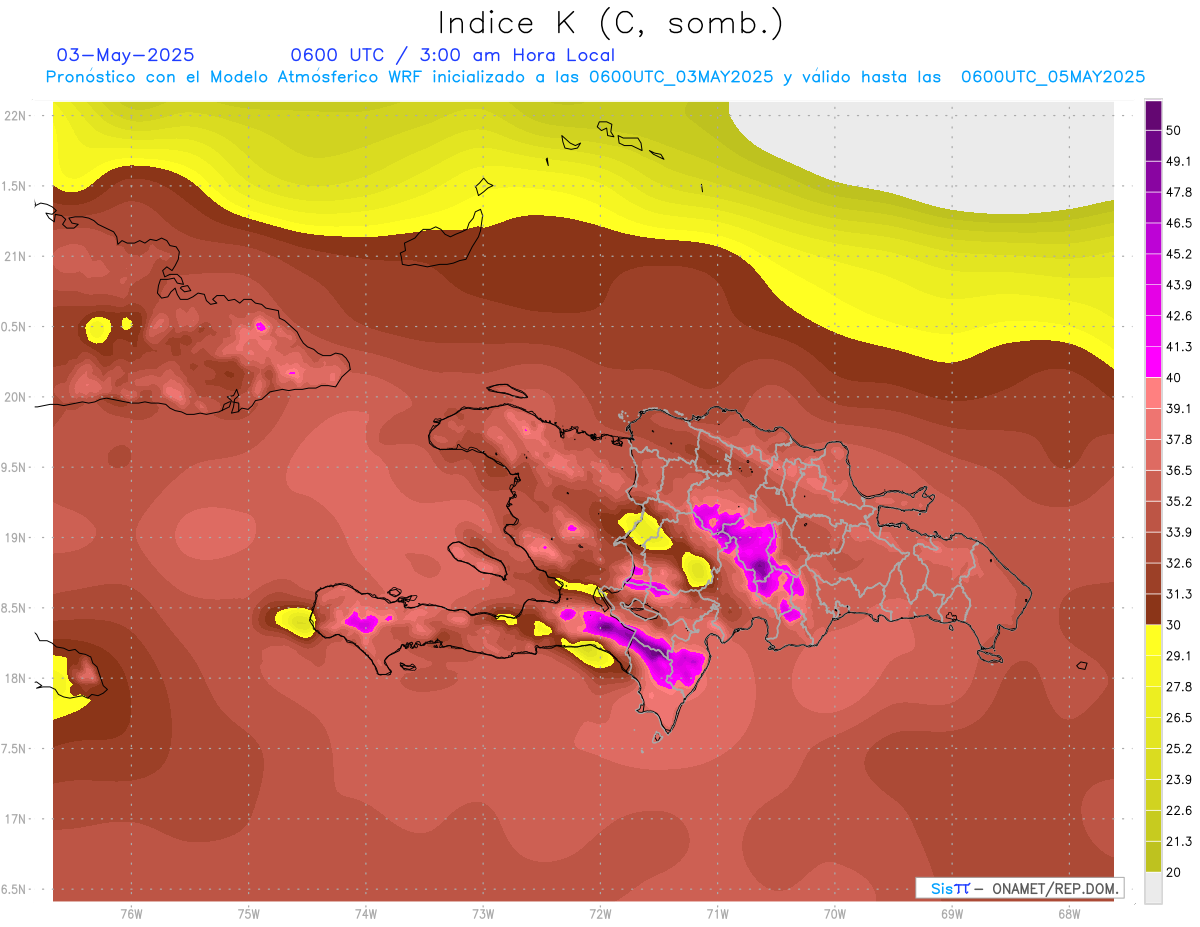
Task: Select the "75W" longitude label
Action: coord(249,914)
